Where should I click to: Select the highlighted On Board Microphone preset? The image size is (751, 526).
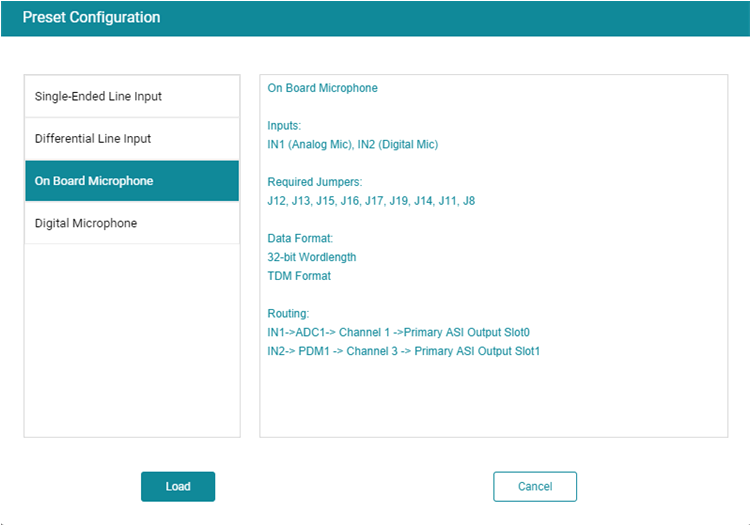click(x=94, y=181)
